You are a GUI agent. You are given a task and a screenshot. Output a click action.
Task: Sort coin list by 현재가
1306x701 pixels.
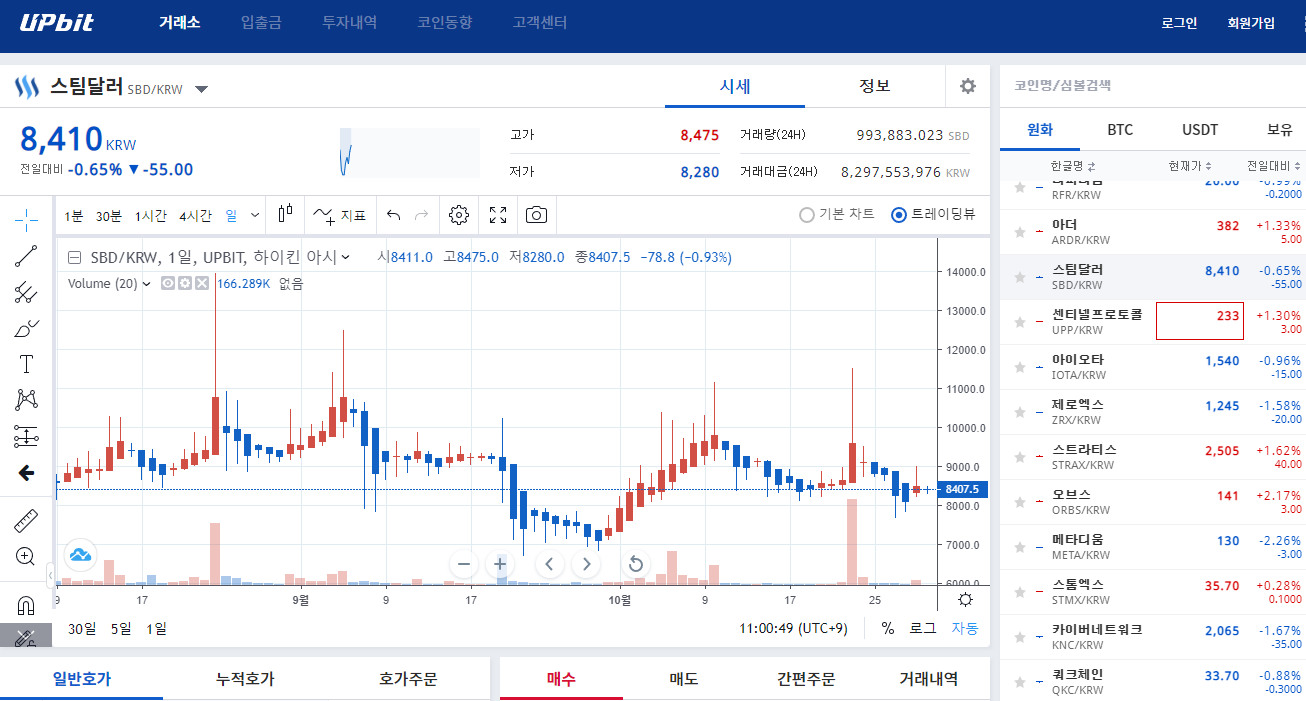click(1190, 166)
